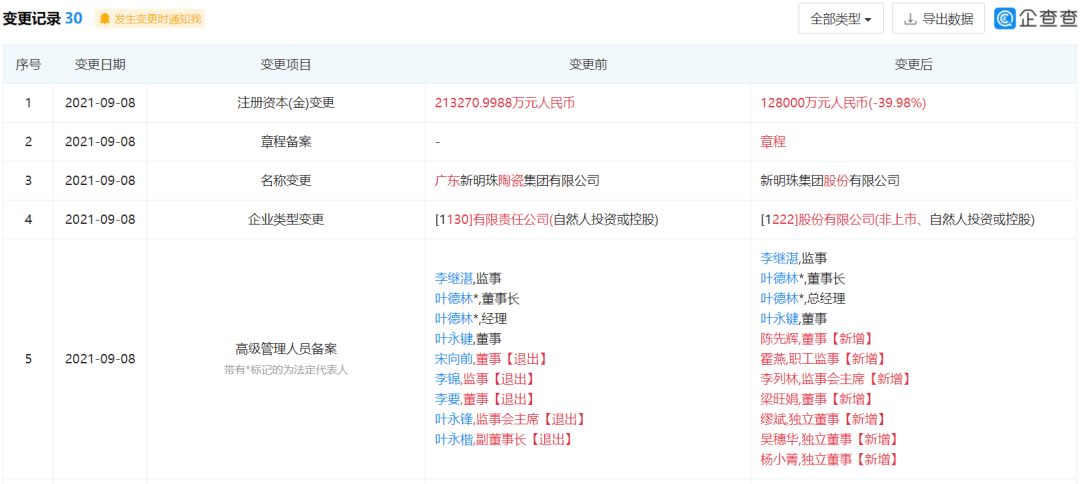Click the 导出数据 export button
Screen dimensions: 1080x484
click(938, 19)
